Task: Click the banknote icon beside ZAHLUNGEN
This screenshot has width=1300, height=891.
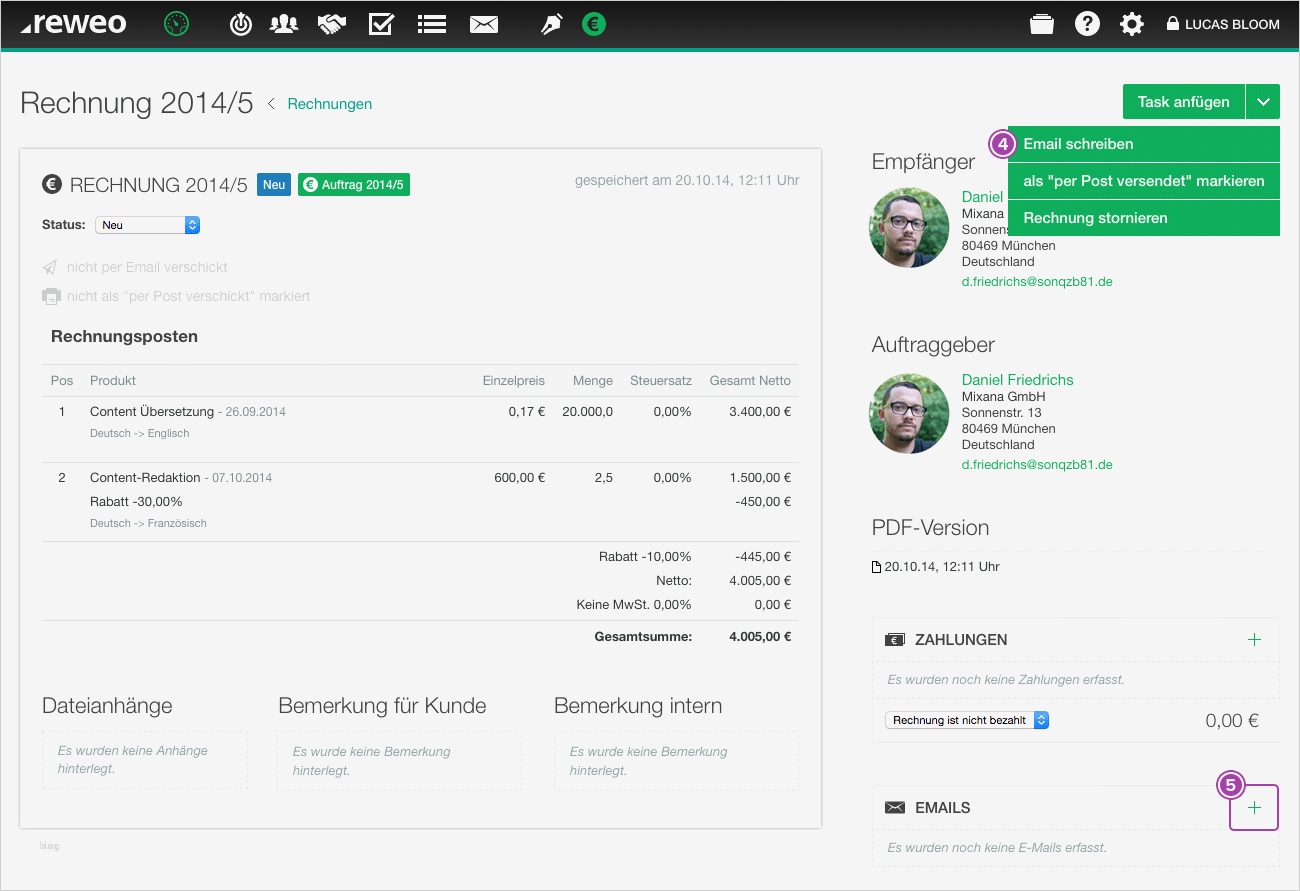Action: coord(895,640)
